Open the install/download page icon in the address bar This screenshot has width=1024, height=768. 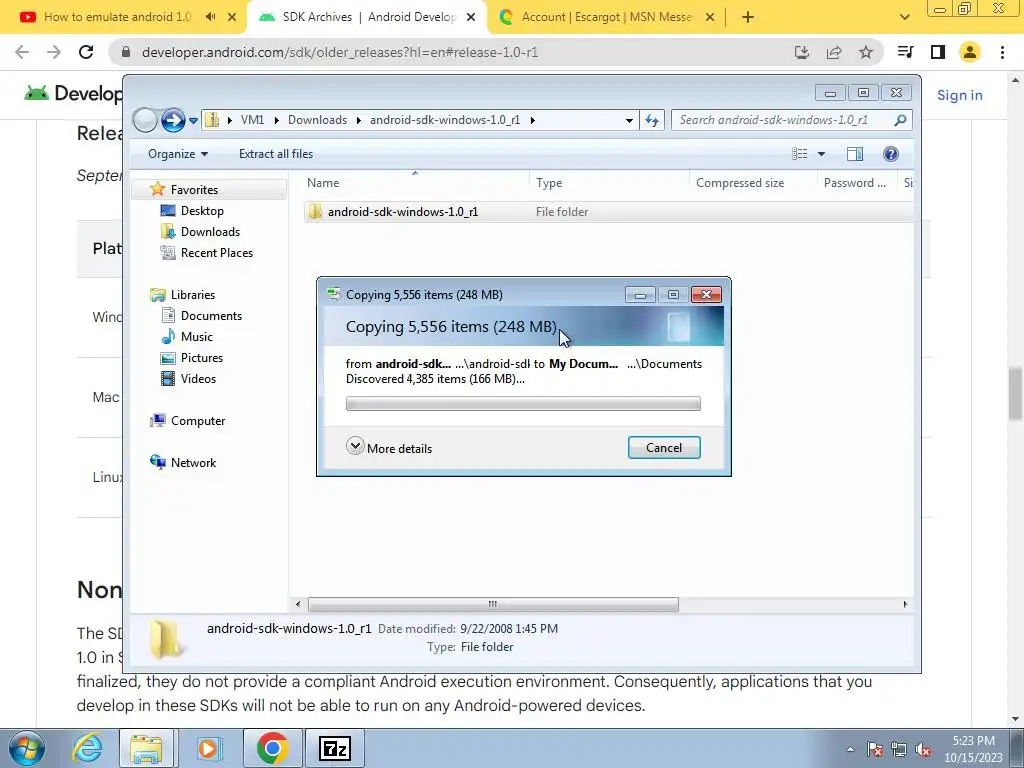(x=802, y=52)
